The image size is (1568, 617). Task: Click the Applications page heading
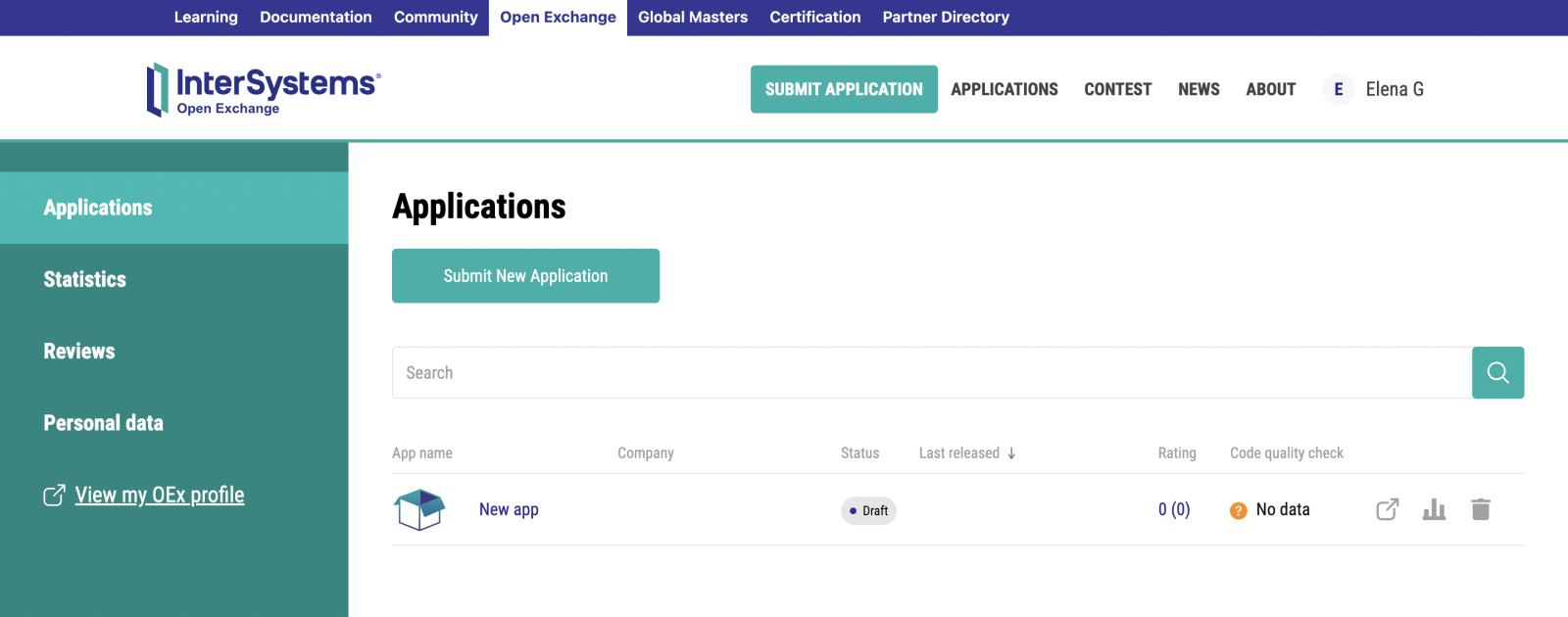point(479,207)
